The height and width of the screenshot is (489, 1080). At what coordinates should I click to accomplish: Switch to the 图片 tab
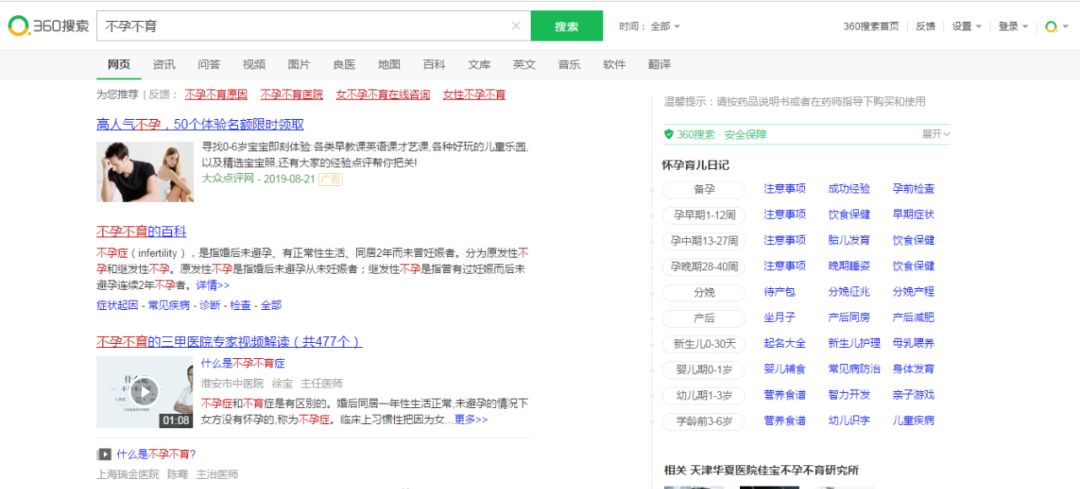[x=299, y=65]
